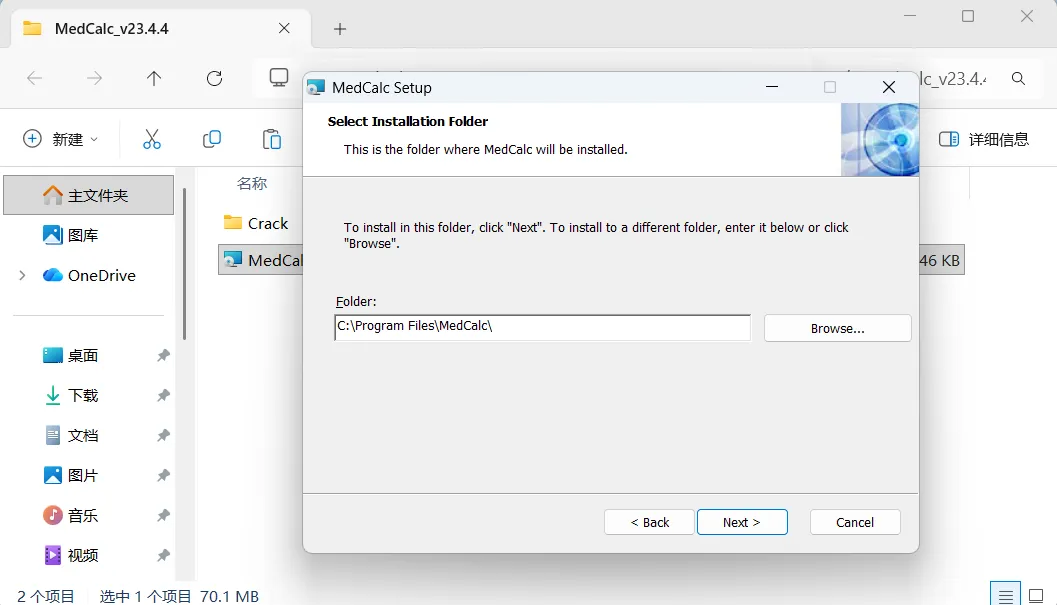Click the pin icon beside 图片
The height and width of the screenshot is (605, 1057).
coord(163,476)
